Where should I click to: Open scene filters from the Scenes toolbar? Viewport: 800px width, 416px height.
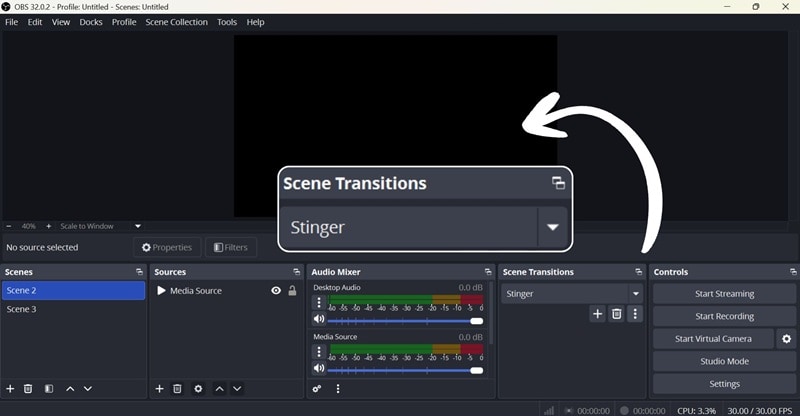point(49,389)
